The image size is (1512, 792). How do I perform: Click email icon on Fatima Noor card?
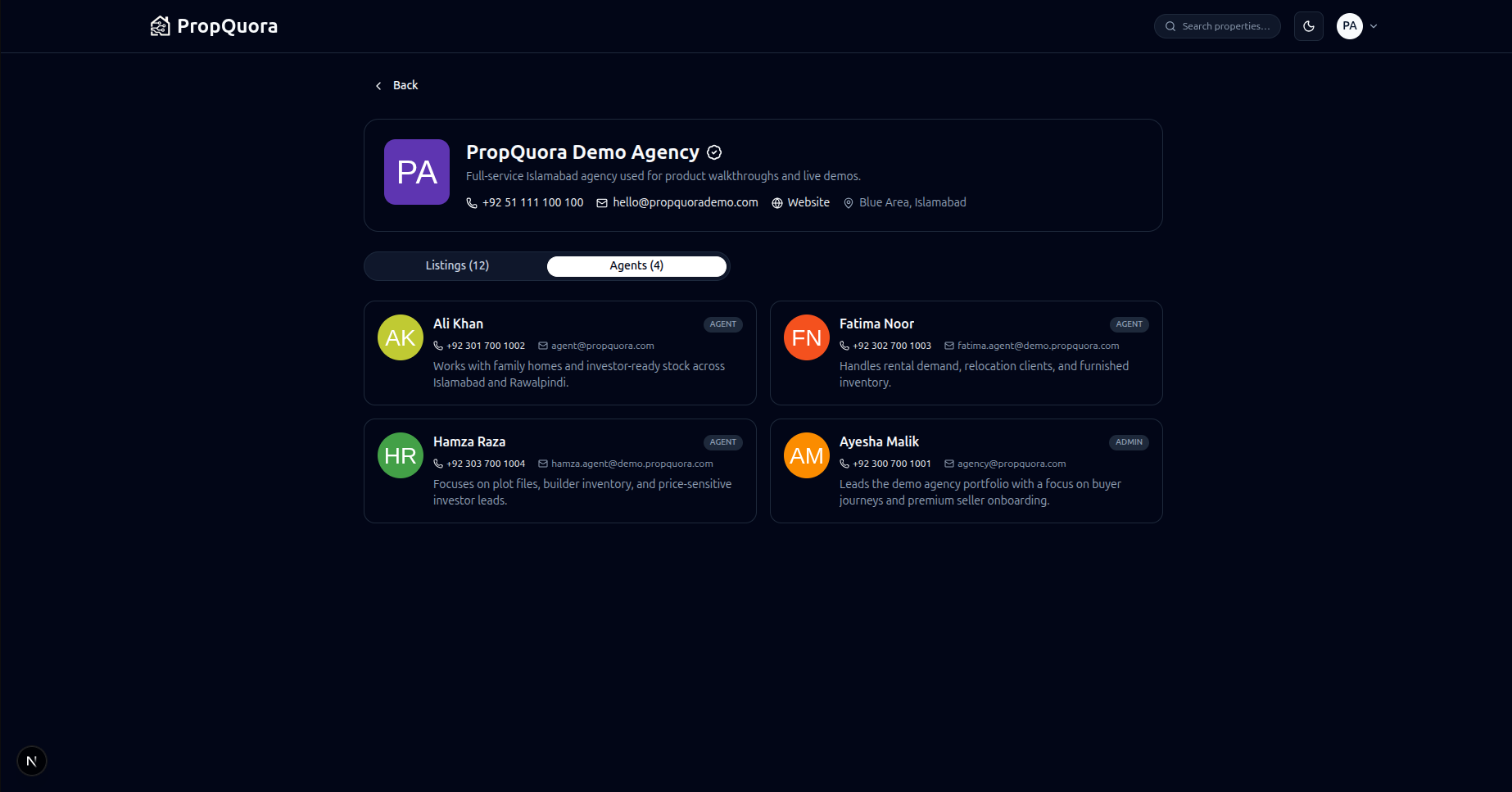(949, 346)
